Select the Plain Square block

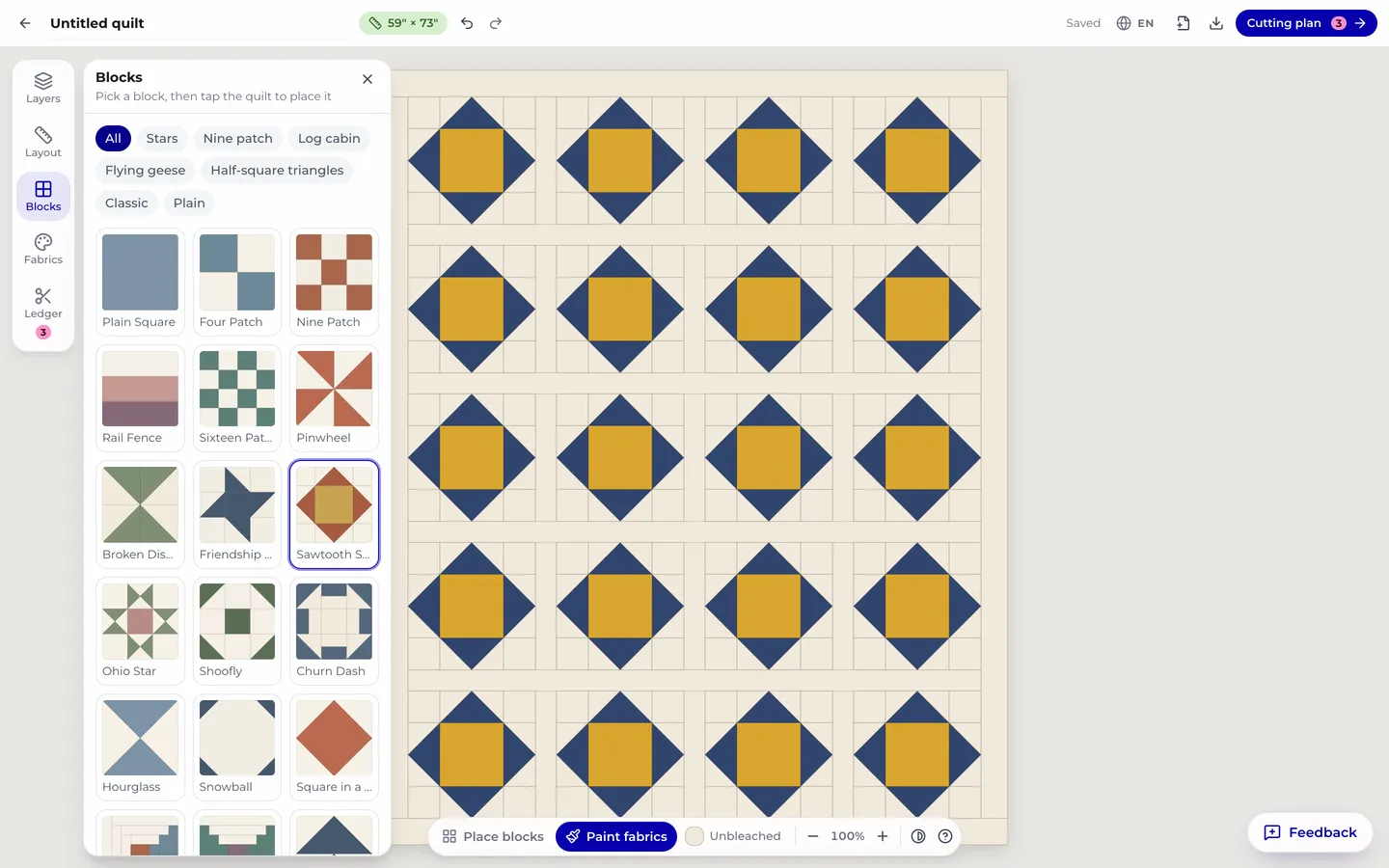tap(140, 282)
